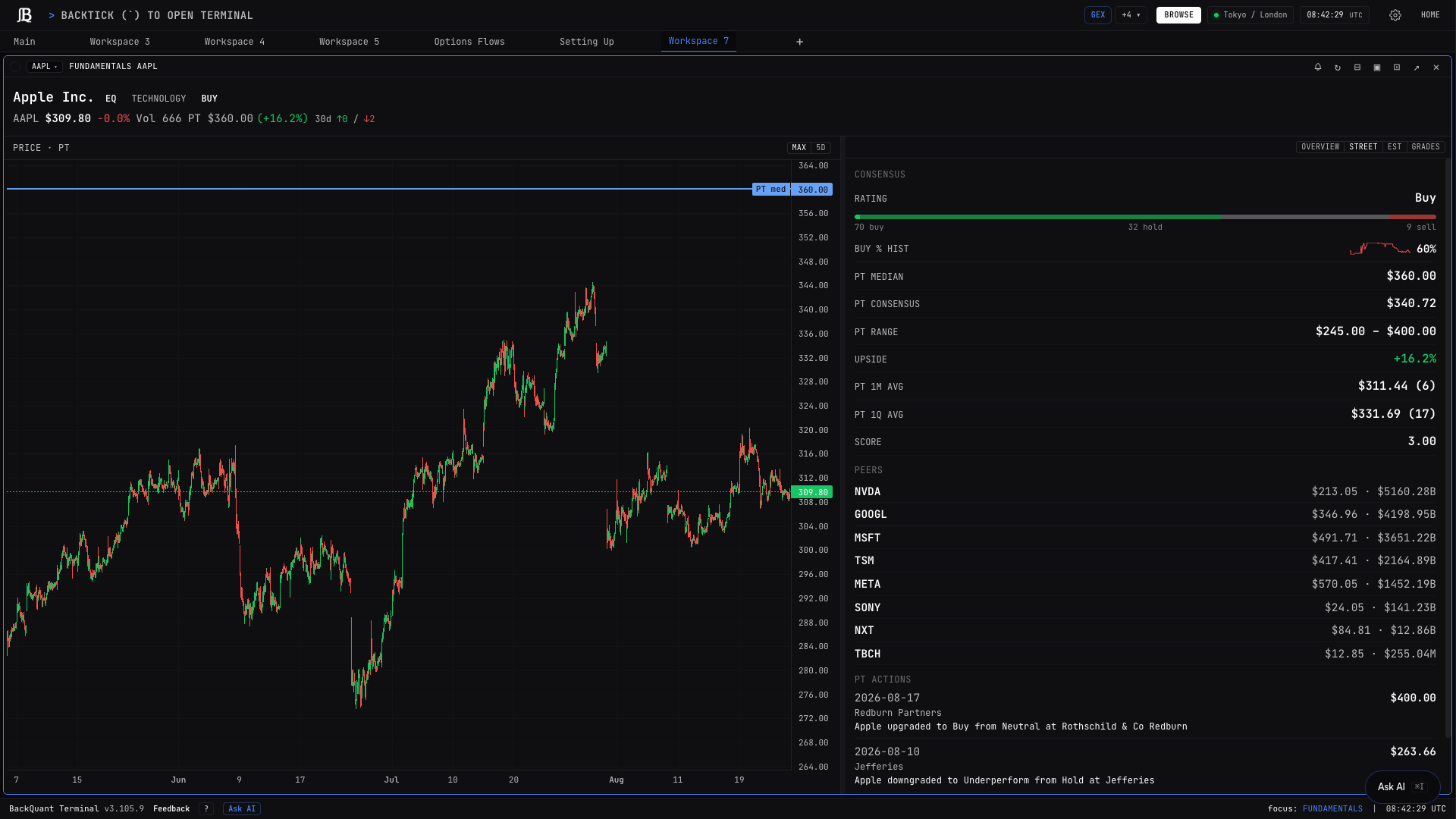Switch to the Workspace 3 tab
The height and width of the screenshot is (819, 1456).
pyautogui.click(x=120, y=42)
